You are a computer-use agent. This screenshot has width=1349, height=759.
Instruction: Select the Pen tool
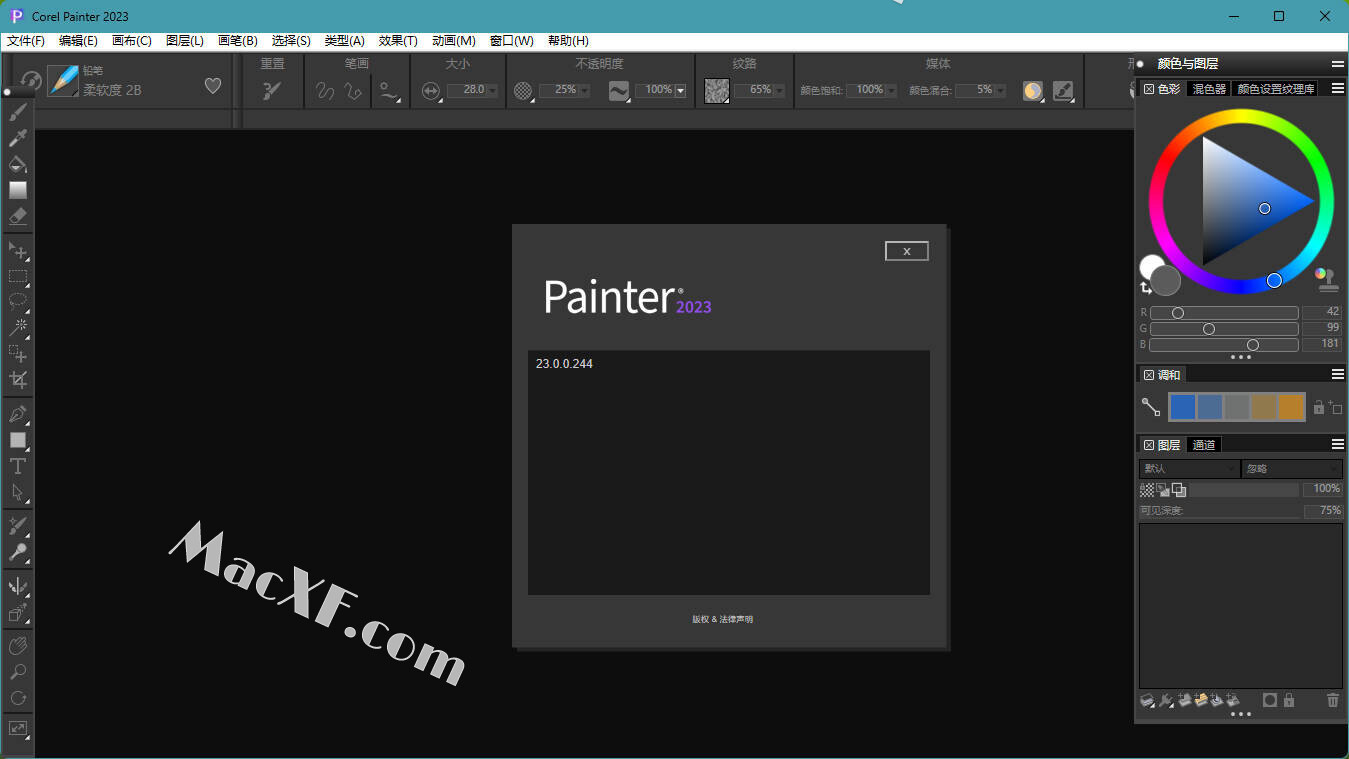click(18, 414)
